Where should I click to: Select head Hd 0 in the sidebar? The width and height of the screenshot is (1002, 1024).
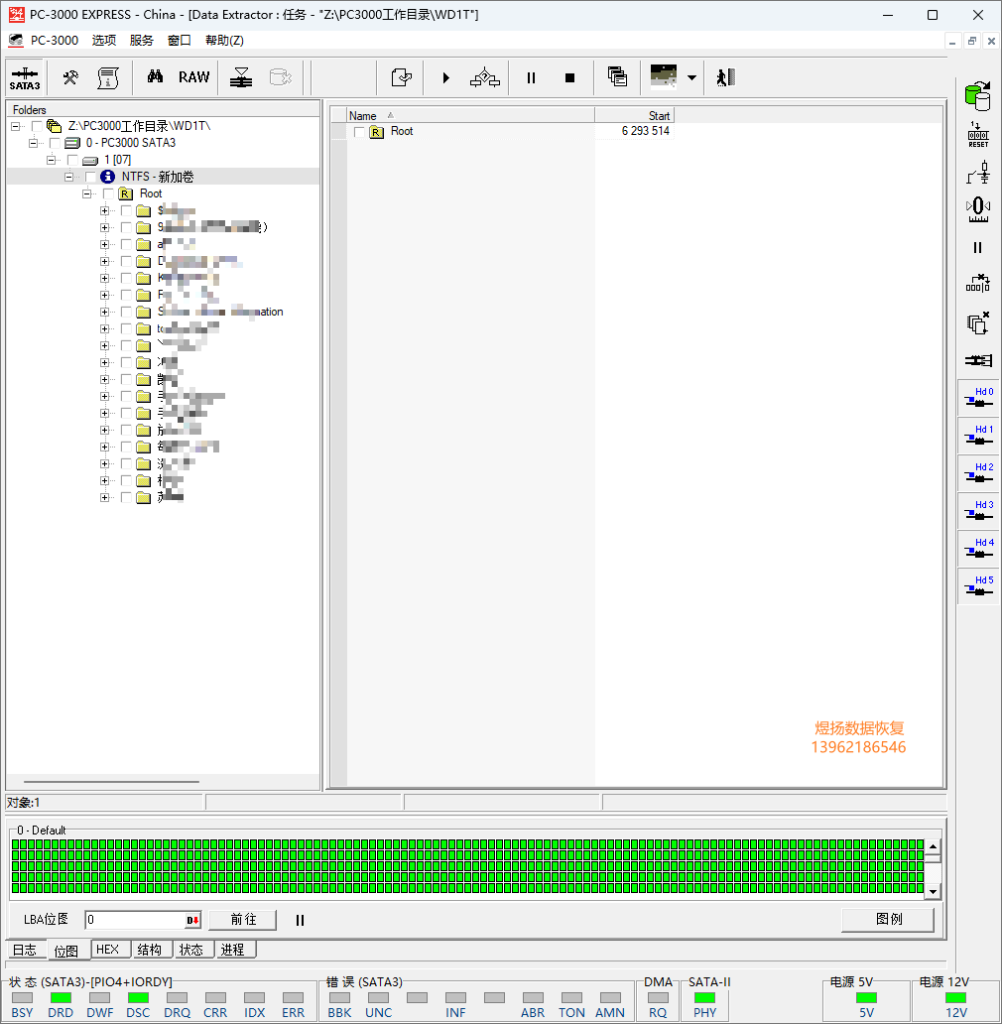(x=978, y=397)
